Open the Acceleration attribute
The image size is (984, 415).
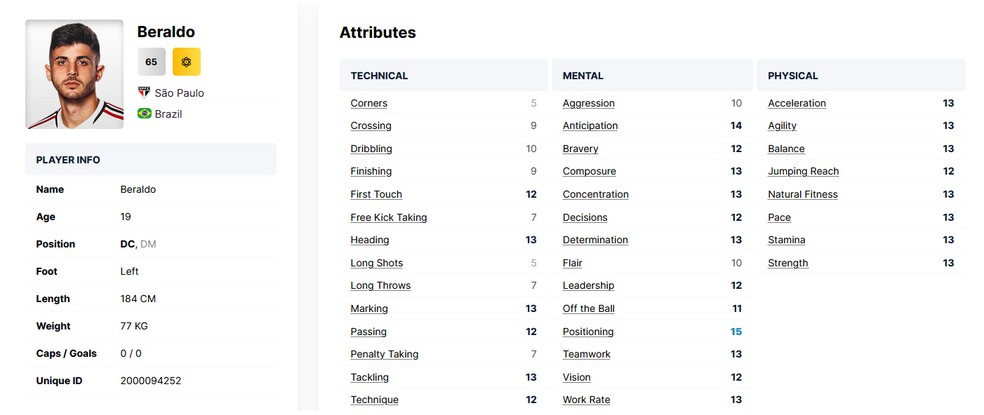point(797,103)
